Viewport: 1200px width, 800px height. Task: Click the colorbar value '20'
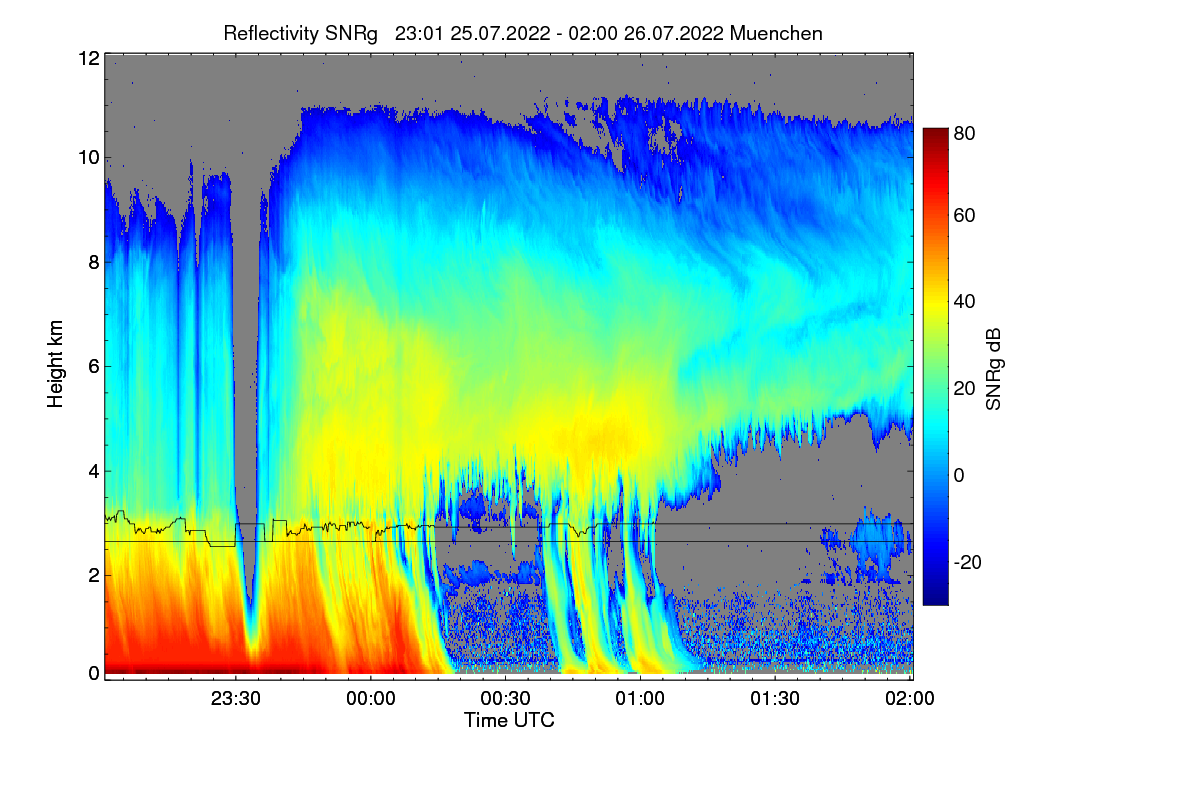point(964,388)
